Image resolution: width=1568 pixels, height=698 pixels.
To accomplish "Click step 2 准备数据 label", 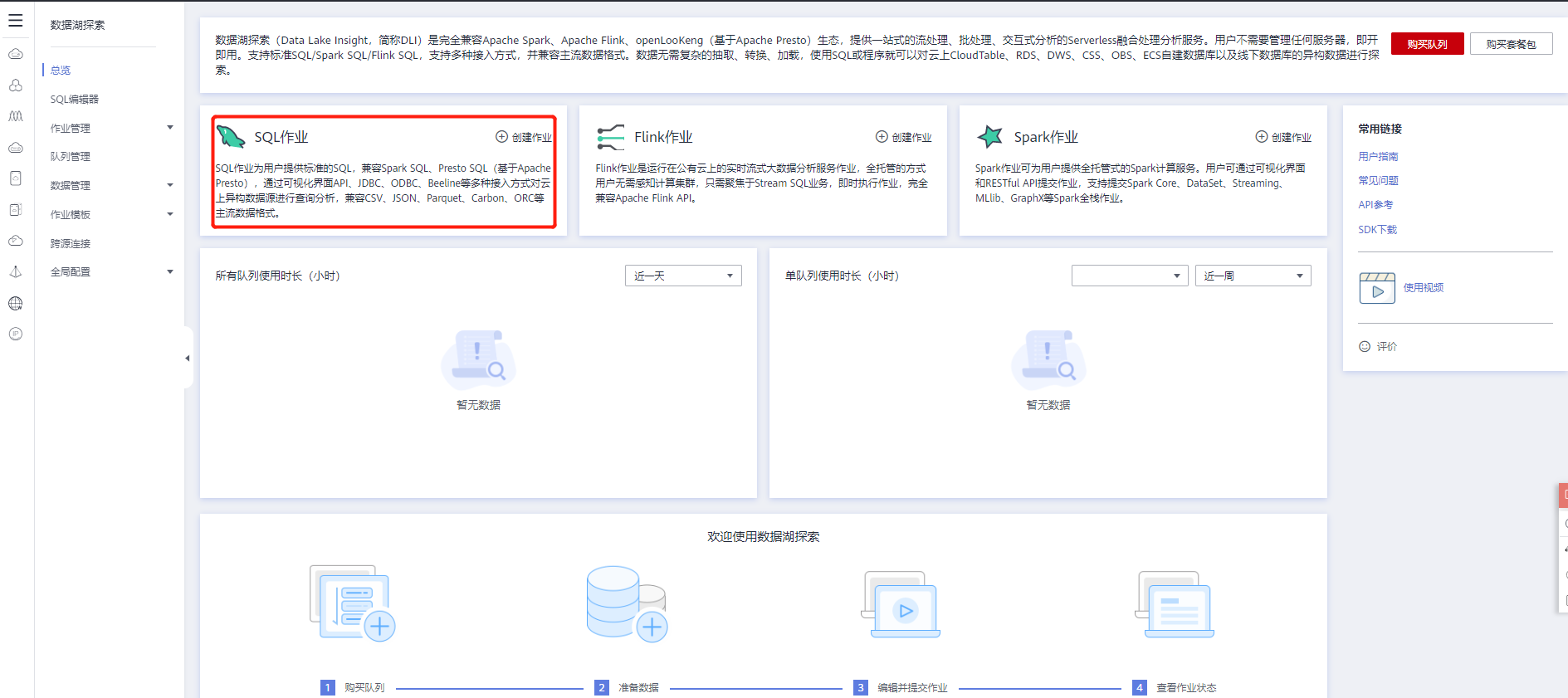I will click(x=638, y=687).
